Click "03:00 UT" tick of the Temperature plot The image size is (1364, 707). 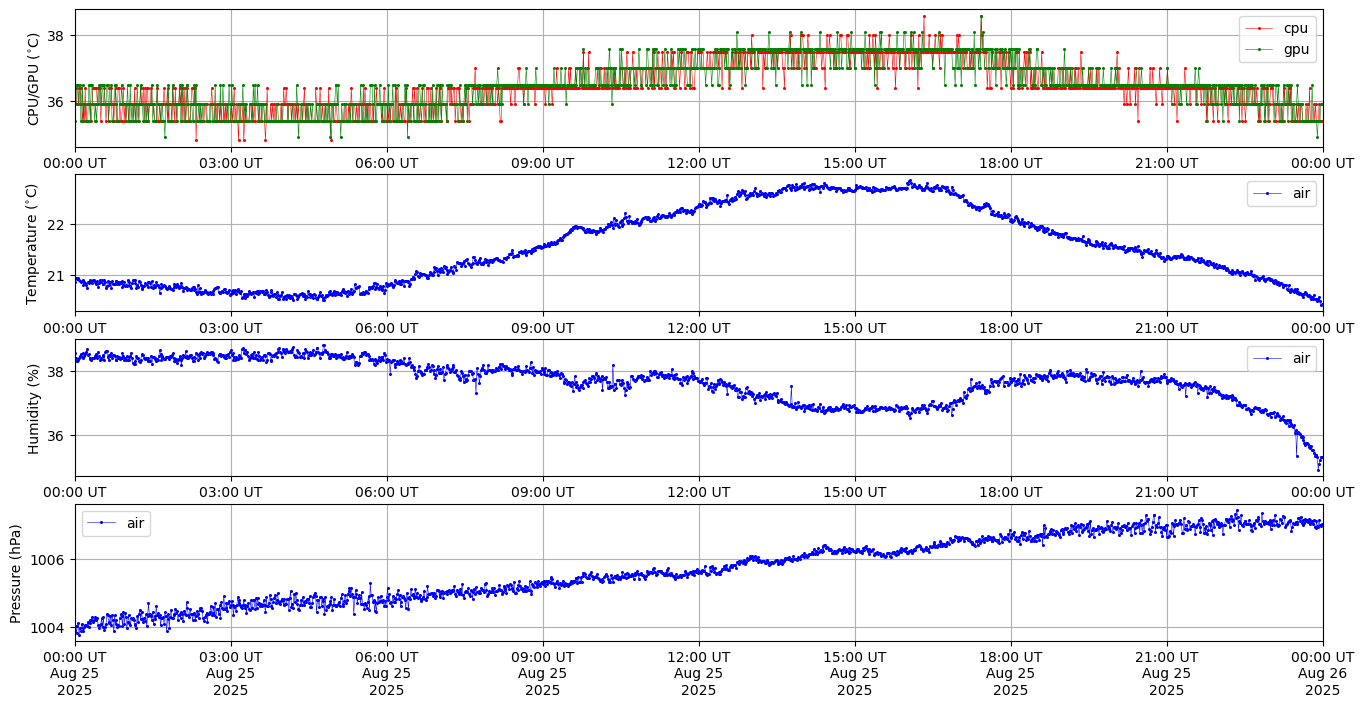pyautogui.click(x=231, y=328)
